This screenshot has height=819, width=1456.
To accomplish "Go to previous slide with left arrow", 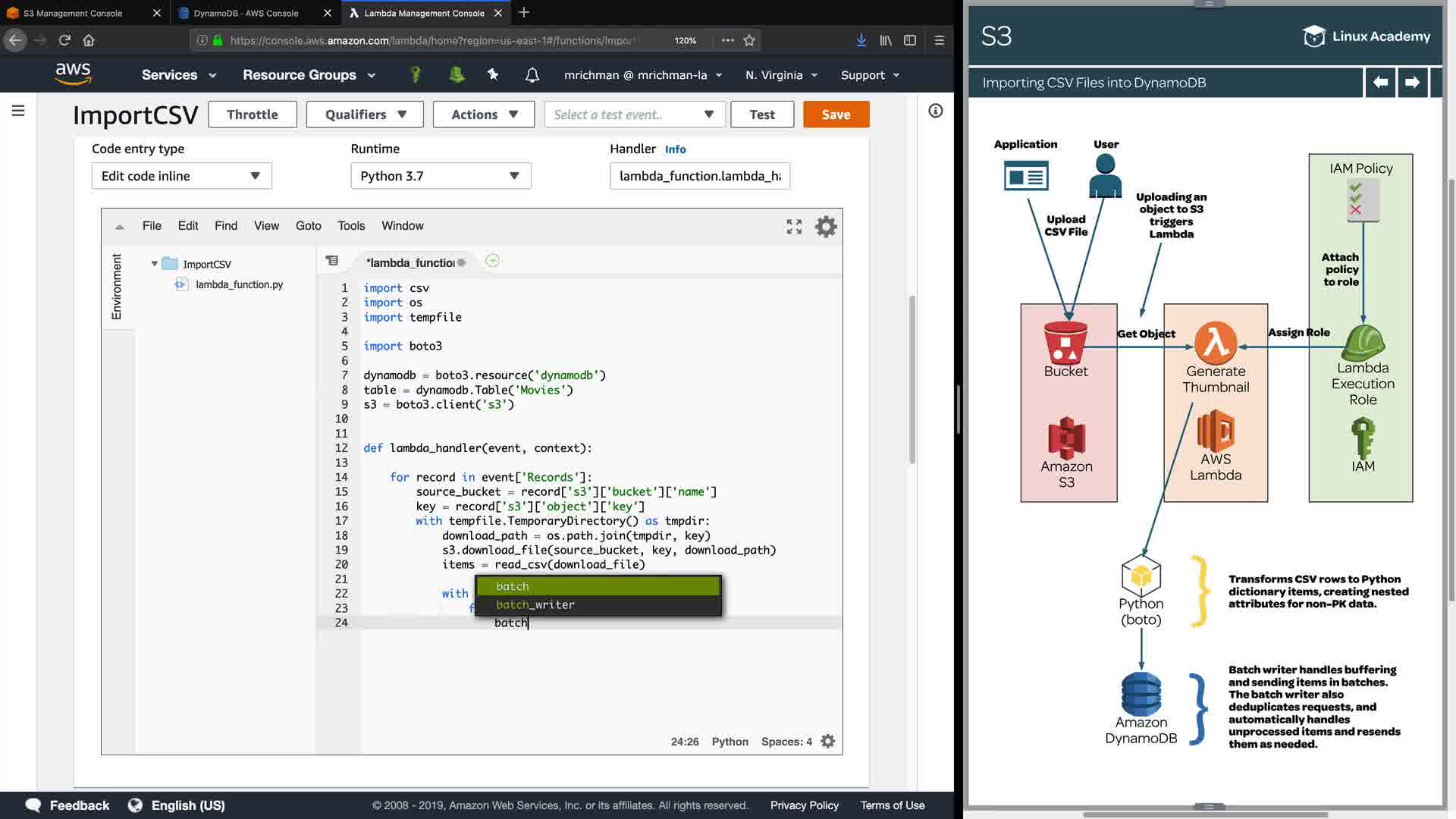I will coord(1380,82).
